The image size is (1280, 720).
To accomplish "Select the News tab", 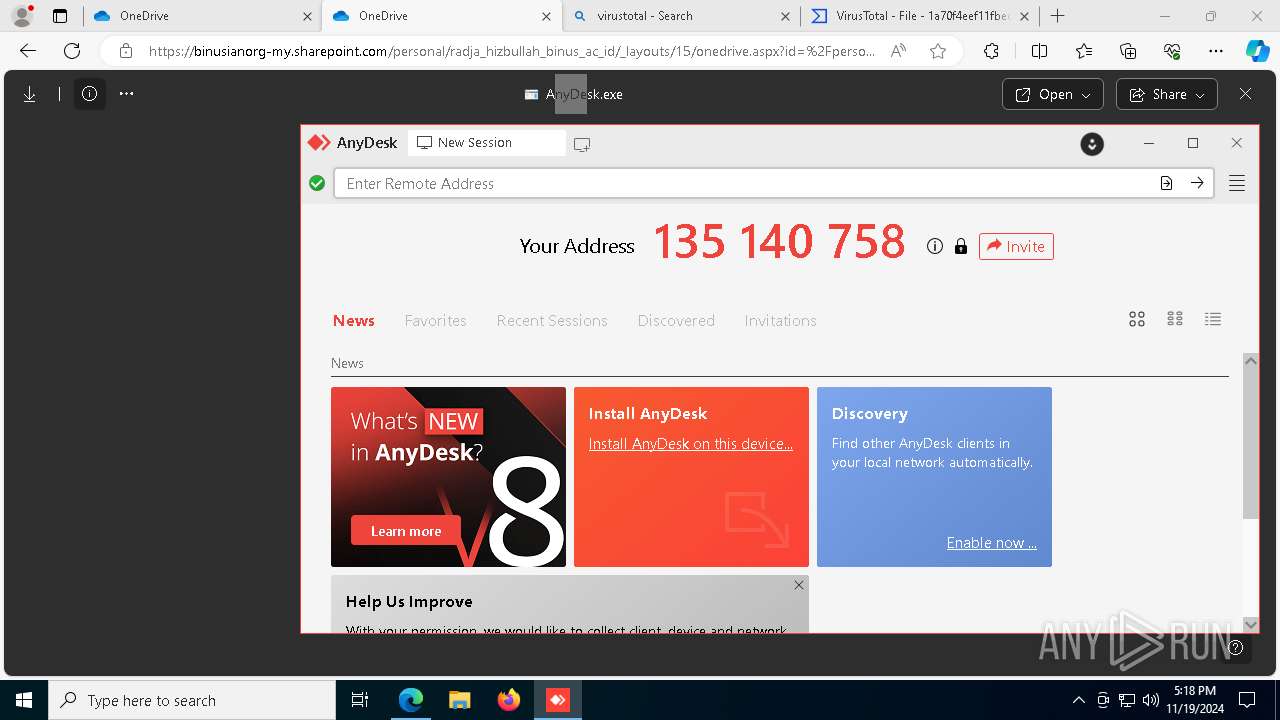I will 354,320.
